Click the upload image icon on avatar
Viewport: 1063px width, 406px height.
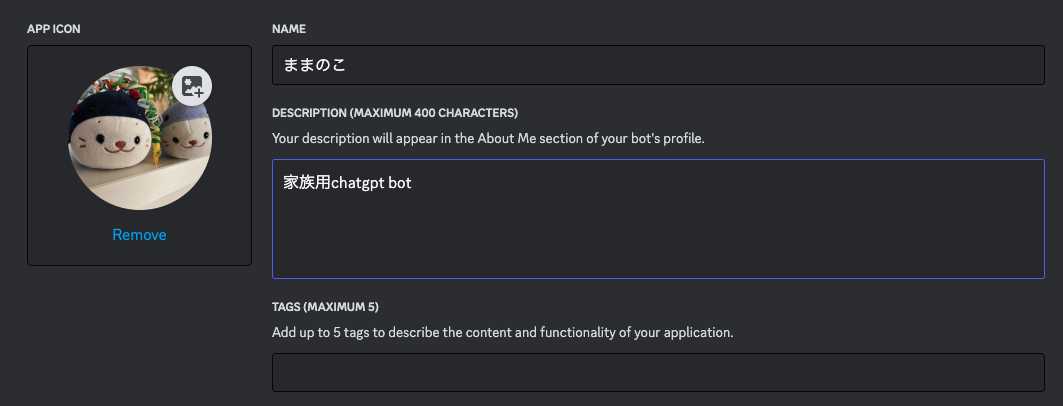pos(192,86)
